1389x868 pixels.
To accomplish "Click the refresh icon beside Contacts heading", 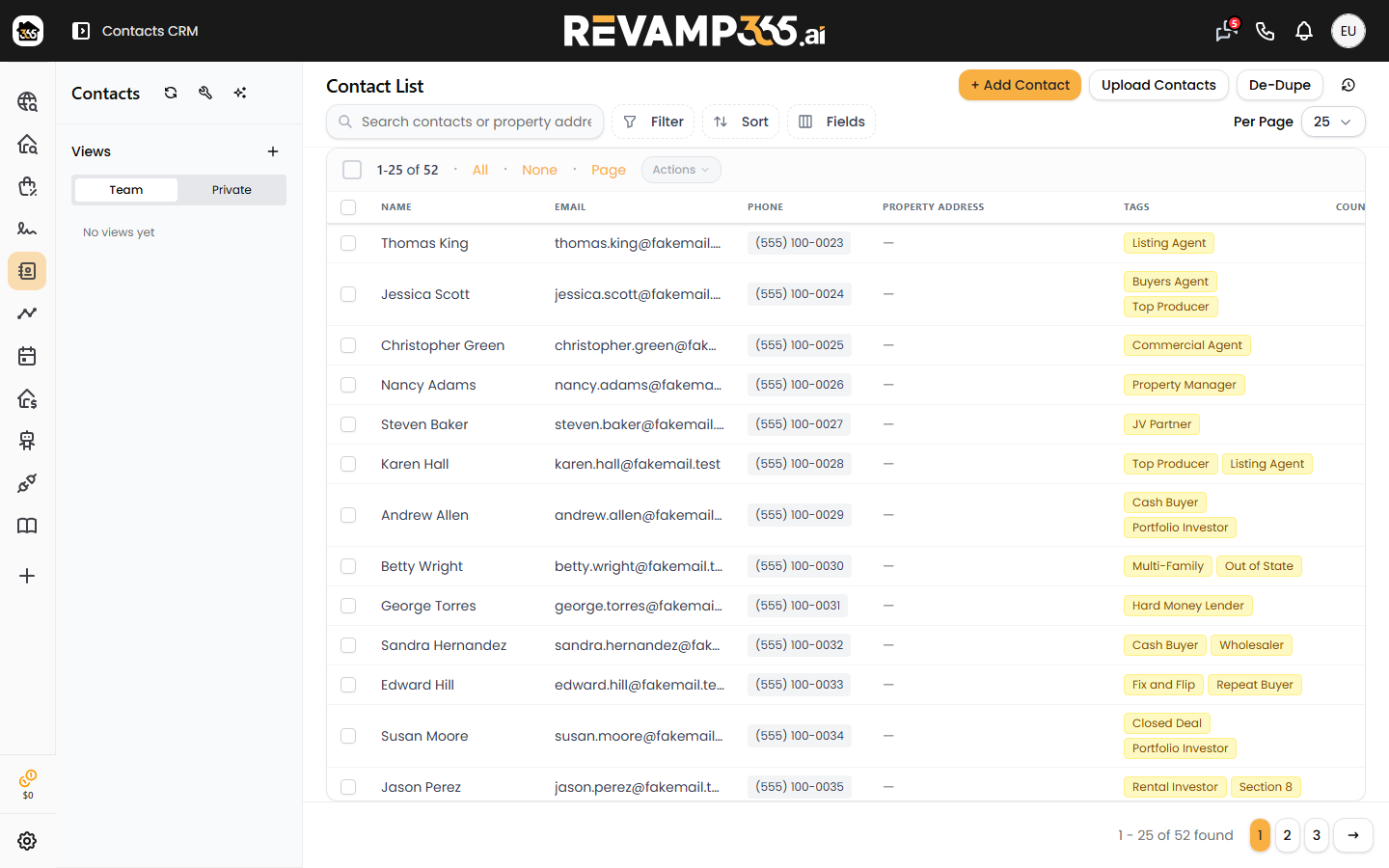I will 171,93.
